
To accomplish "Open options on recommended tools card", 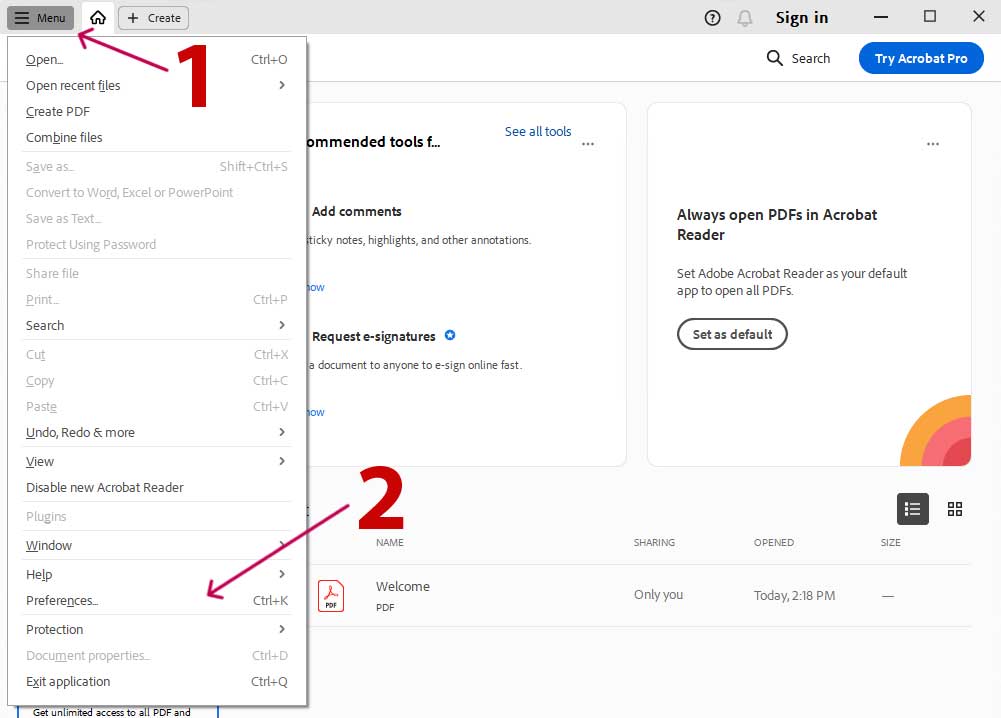I will (x=588, y=144).
